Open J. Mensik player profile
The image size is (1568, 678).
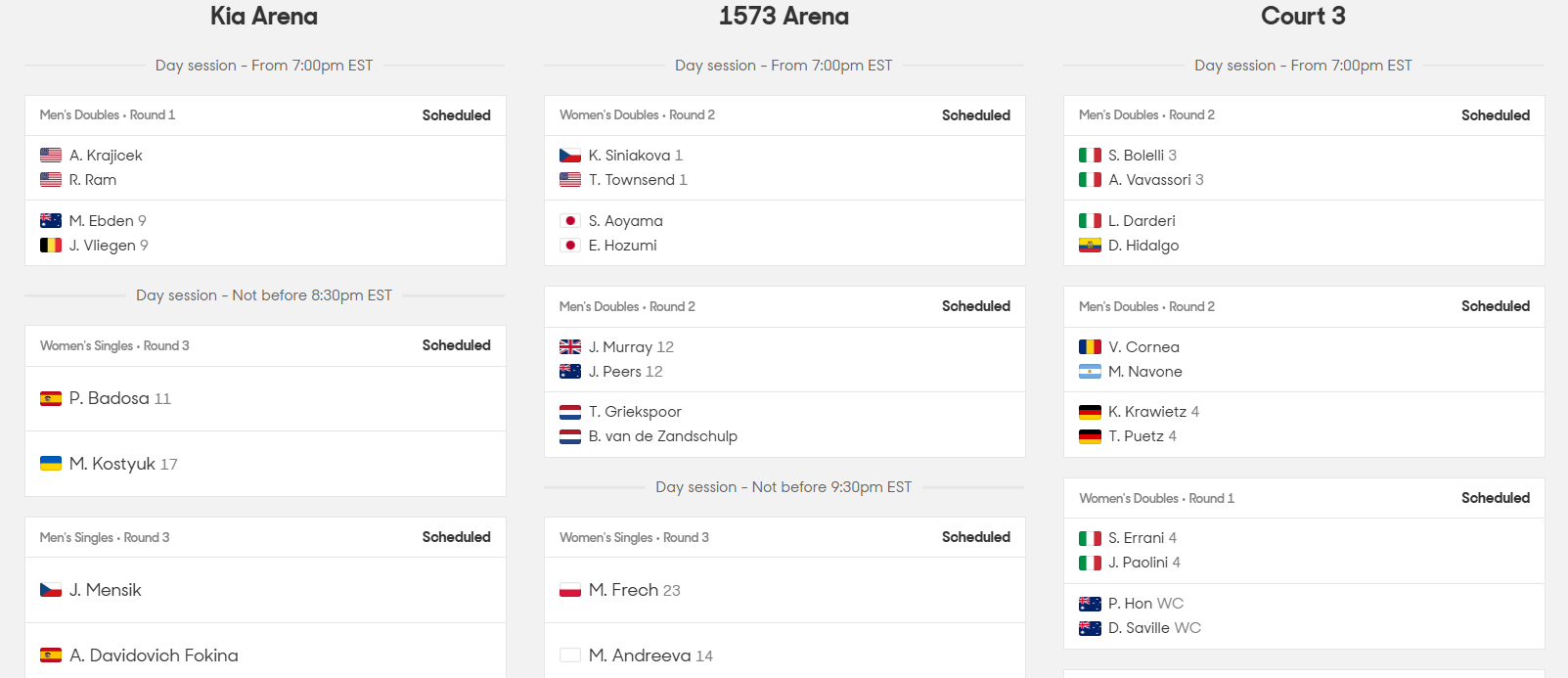[x=106, y=590]
